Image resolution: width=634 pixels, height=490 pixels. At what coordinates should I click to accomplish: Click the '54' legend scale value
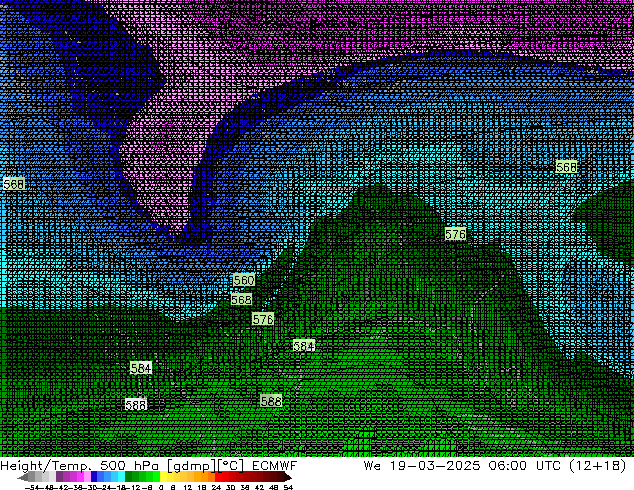click(x=288, y=487)
